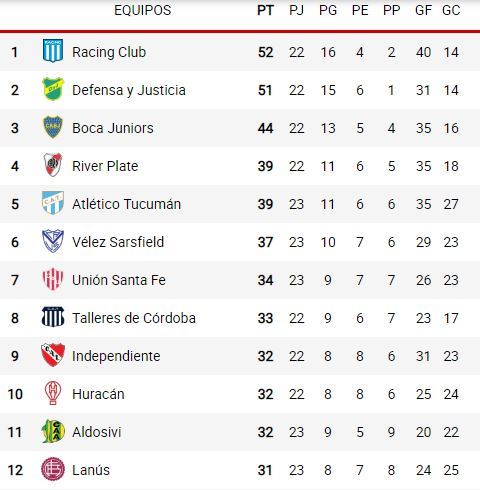Image resolution: width=480 pixels, height=490 pixels.
Task: Click the EQUIPOS column header
Action: pyautogui.click(x=143, y=10)
